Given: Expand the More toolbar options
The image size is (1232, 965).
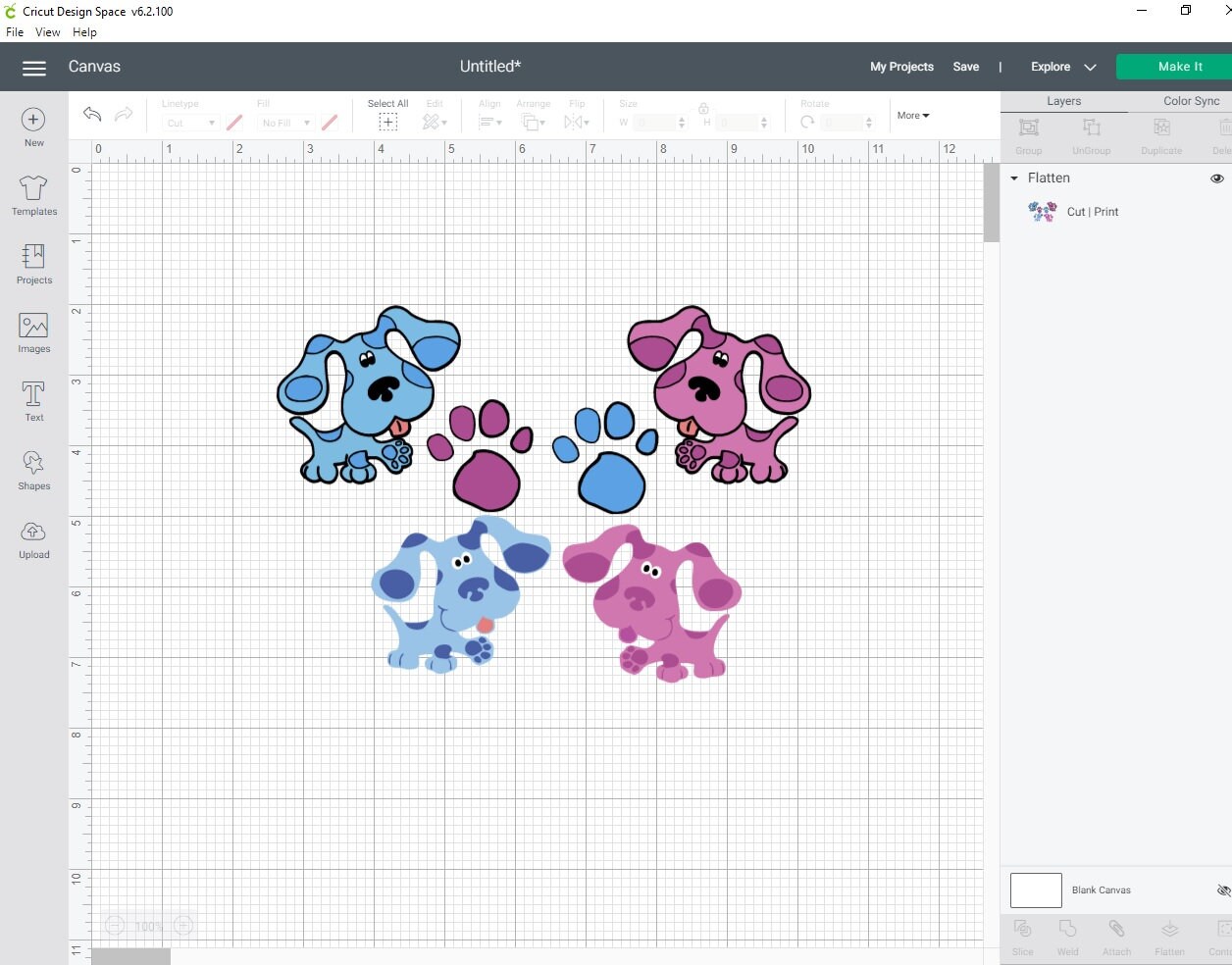Looking at the screenshot, I should pos(913,116).
